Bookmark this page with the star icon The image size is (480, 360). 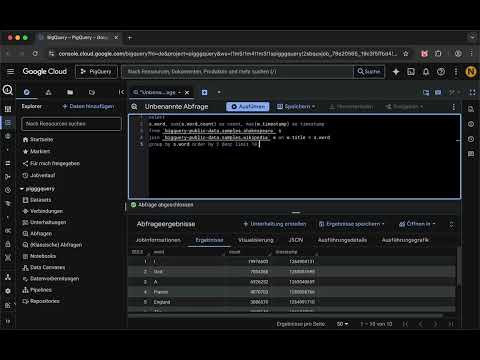405,53
